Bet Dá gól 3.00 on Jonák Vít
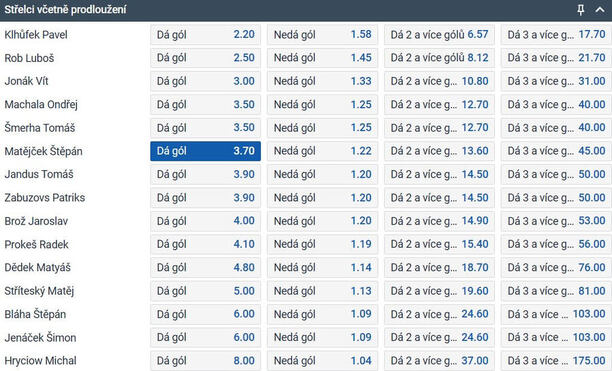Image resolution: width=612 pixels, height=371 pixels. (x=205, y=81)
